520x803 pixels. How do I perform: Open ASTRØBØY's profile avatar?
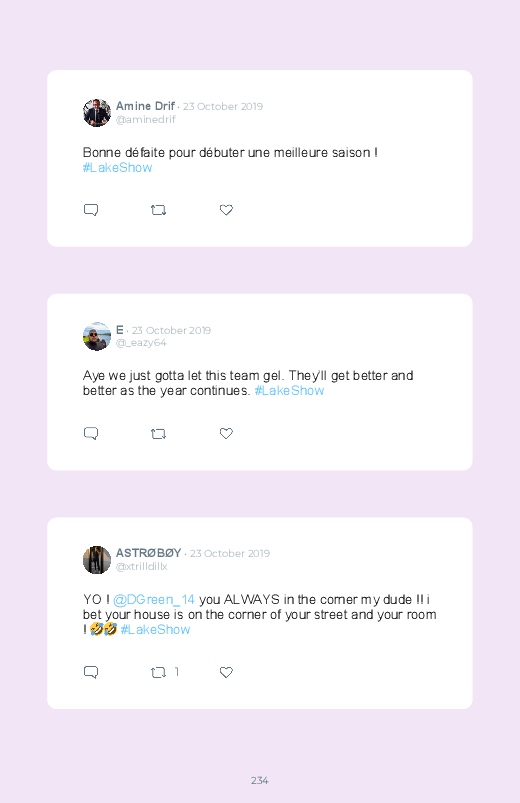pos(97,560)
